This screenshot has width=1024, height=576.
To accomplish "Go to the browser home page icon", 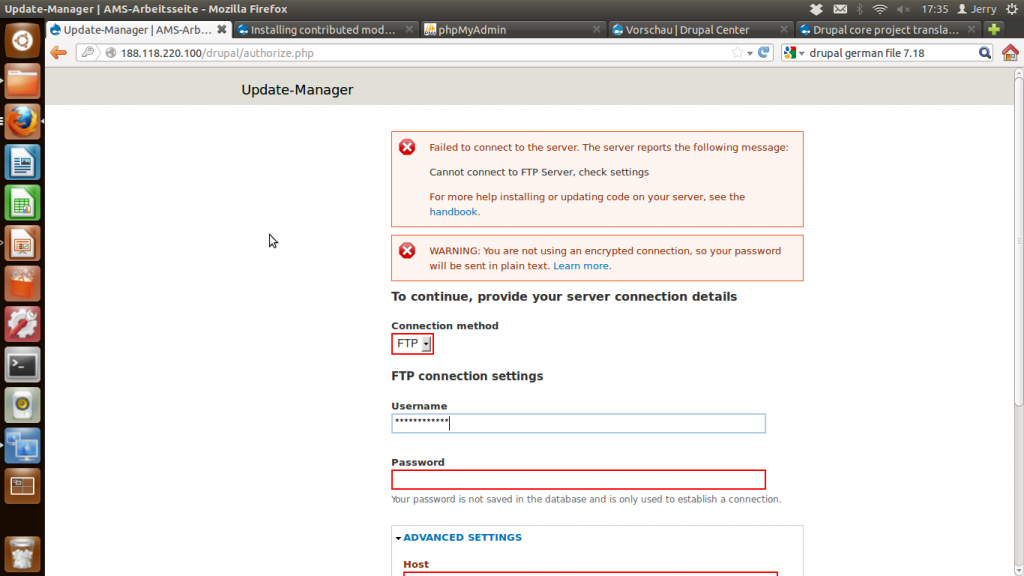I will pyautogui.click(x=1009, y=52).
